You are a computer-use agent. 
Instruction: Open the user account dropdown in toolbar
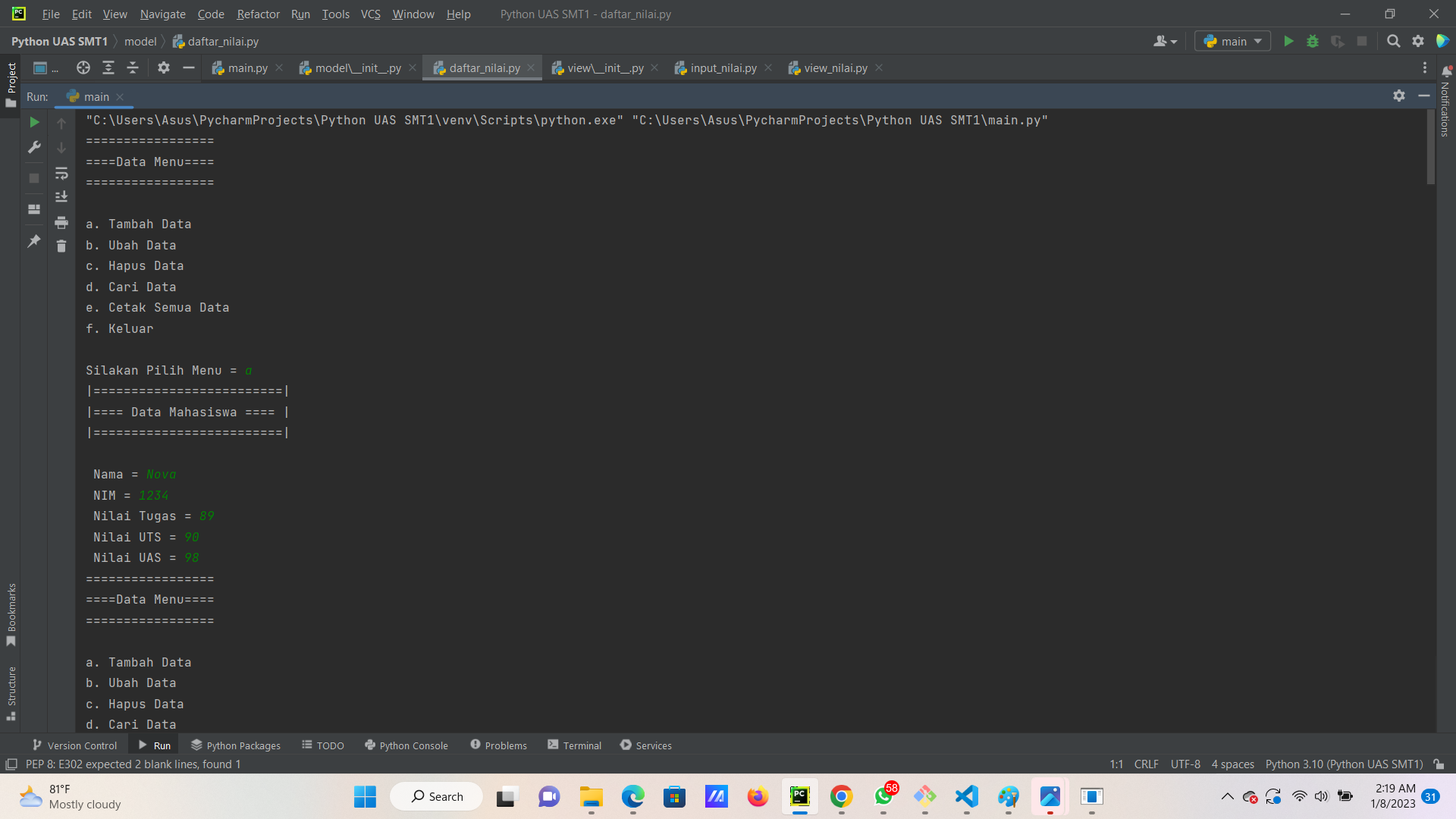coord(1165,42)
